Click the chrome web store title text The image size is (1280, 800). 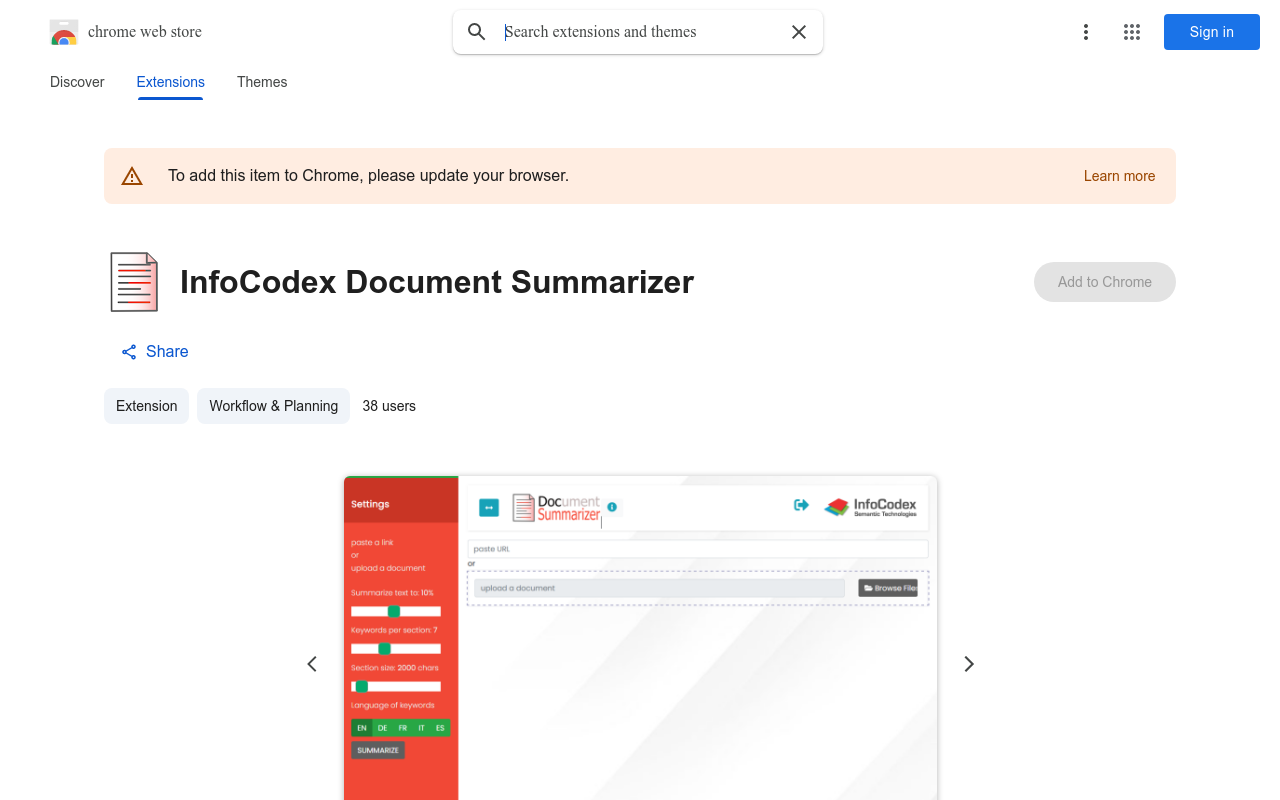pos(145,32)
